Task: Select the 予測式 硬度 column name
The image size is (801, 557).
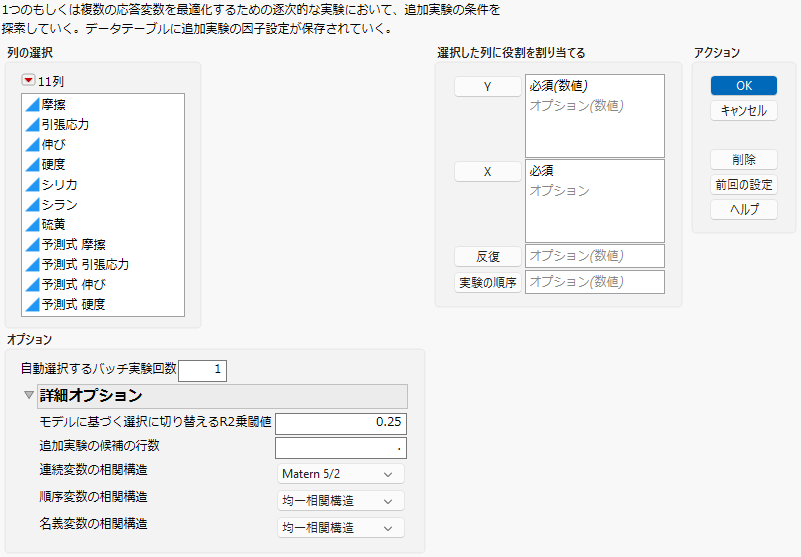Action: click(x=74, y=305)
